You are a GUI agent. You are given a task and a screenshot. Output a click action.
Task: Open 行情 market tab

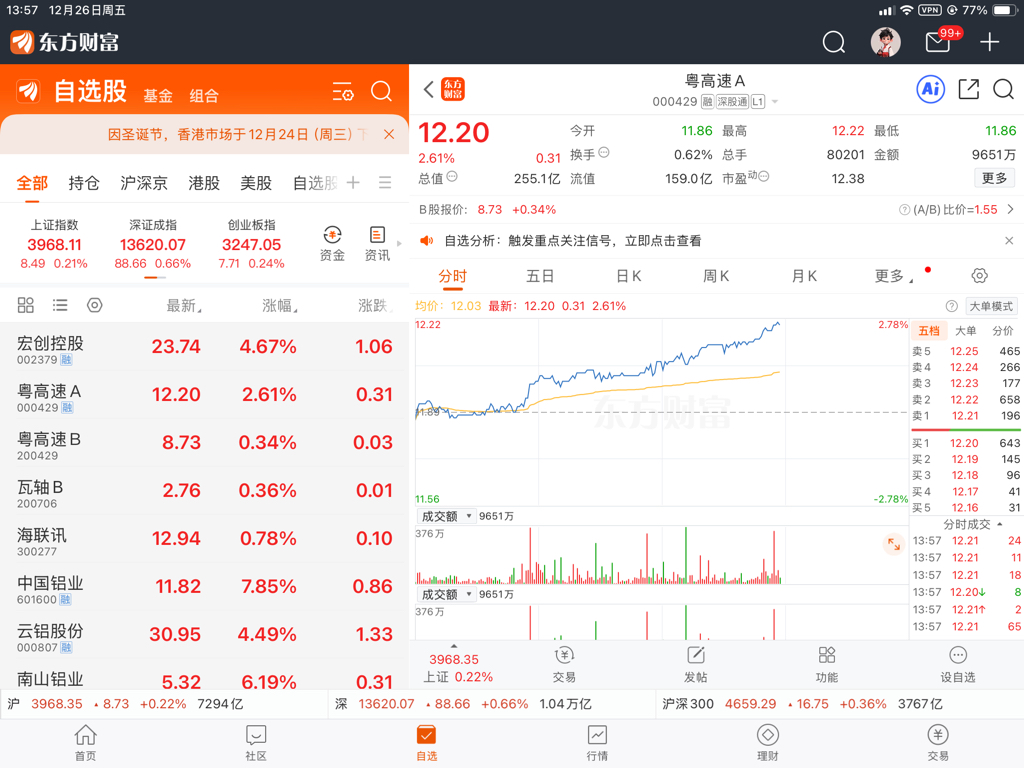(597, 743)
